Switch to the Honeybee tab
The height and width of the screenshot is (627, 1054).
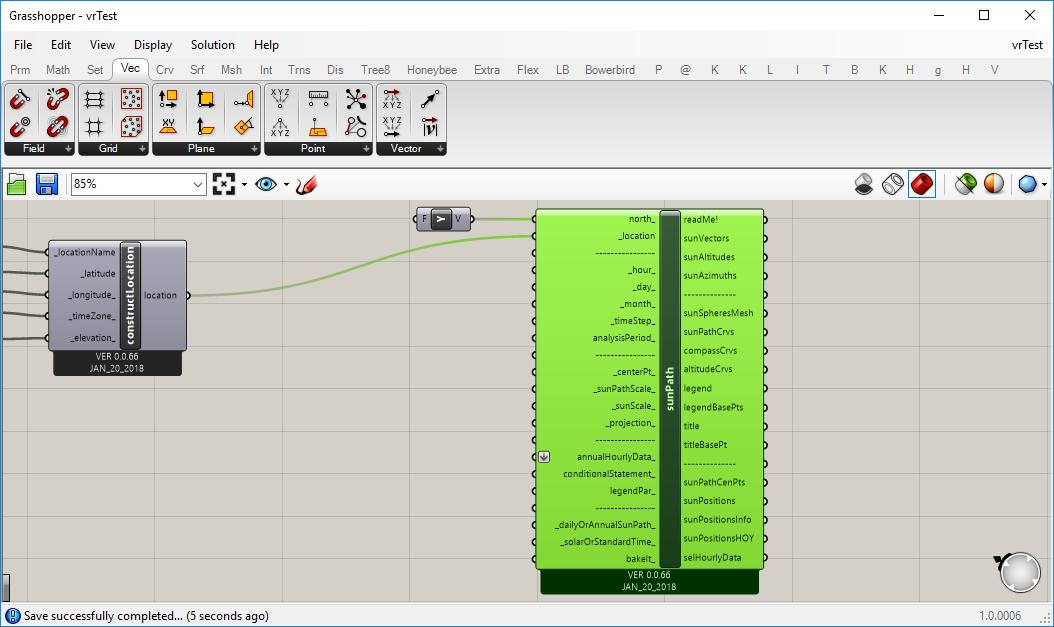tap(432, 70)
